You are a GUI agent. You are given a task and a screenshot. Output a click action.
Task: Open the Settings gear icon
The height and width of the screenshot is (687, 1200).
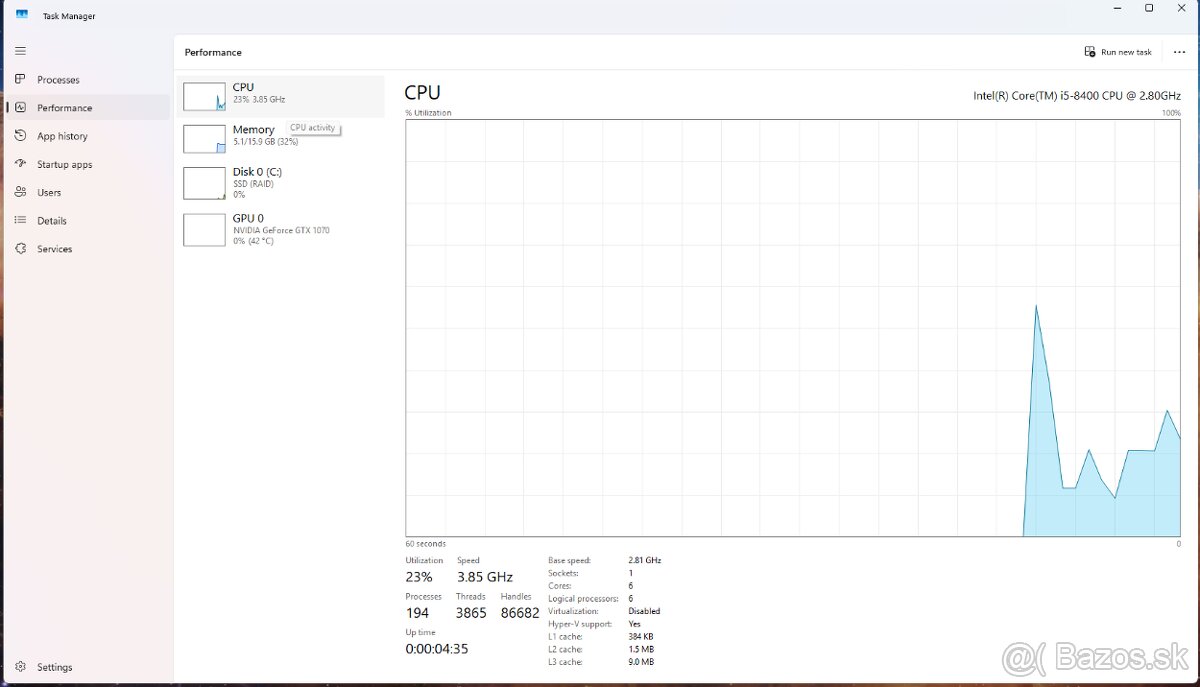point(20,667)
